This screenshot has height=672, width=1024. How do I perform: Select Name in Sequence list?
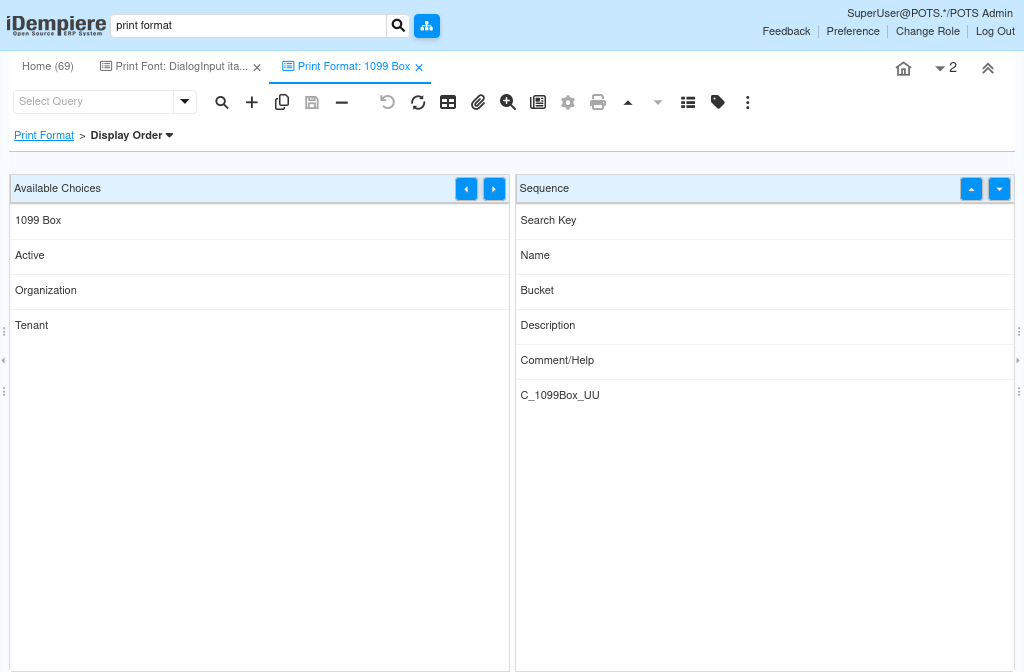point(765,256)
